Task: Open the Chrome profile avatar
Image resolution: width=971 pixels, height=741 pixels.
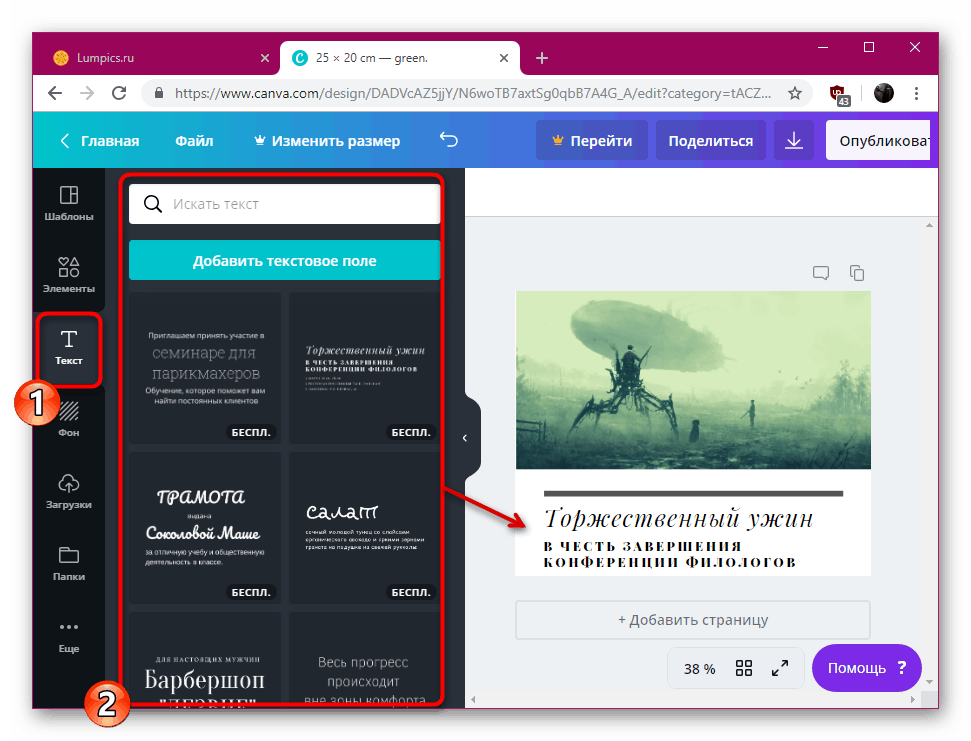Action: point(884,93)
